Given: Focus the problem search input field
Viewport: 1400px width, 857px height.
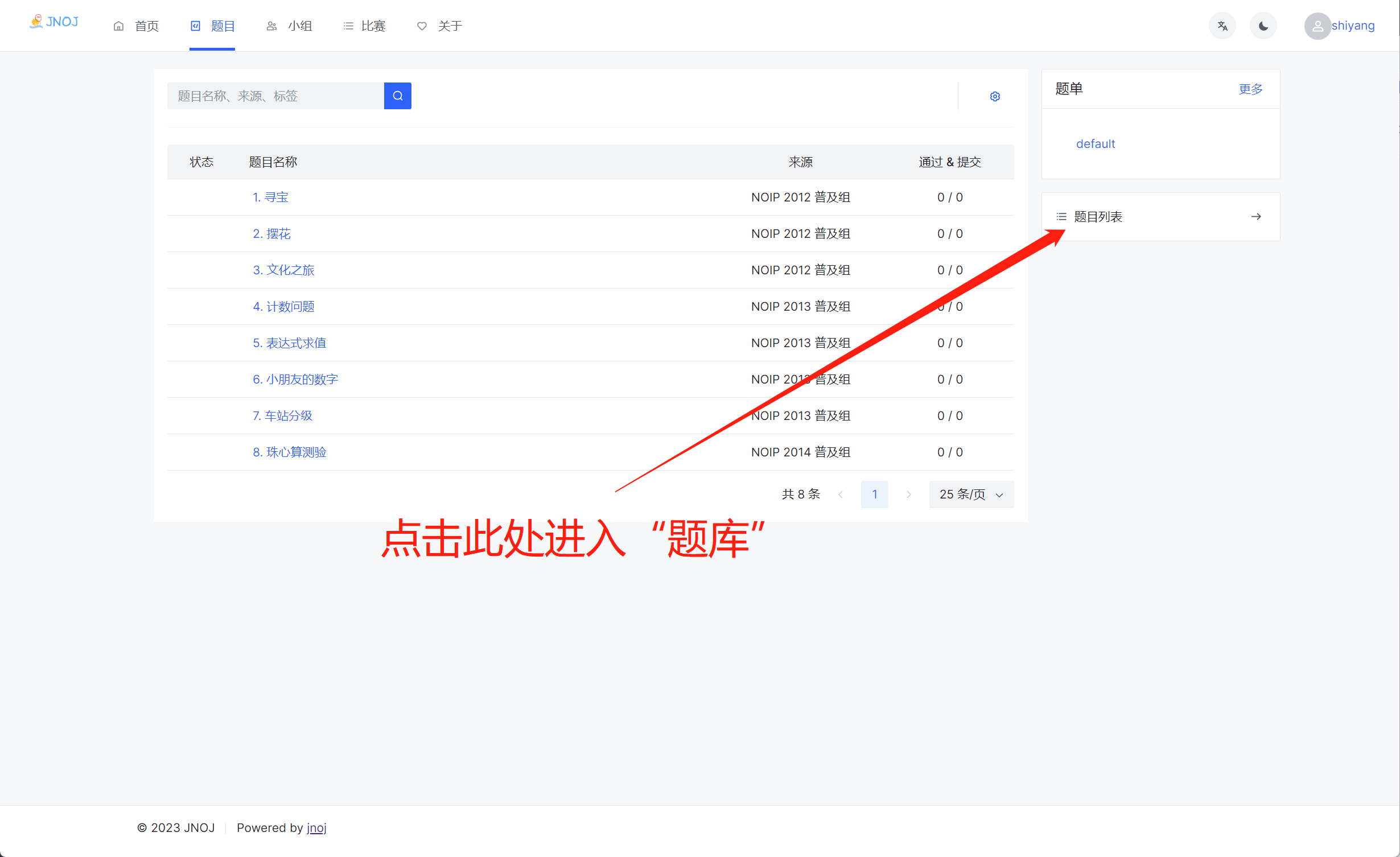Looking at the screenshot, I should point(275,96).
